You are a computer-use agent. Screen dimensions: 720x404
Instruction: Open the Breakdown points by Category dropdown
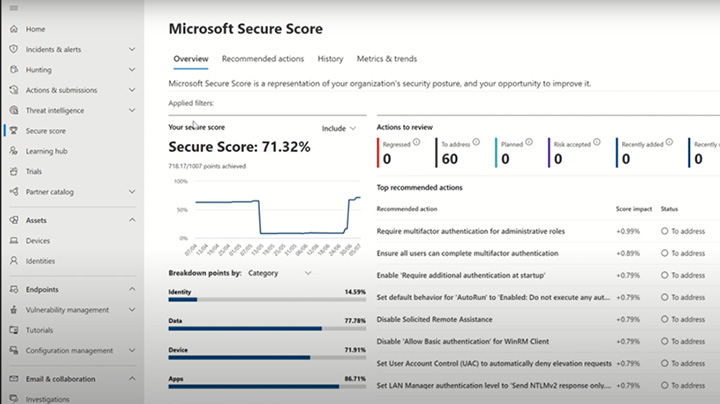[x=280, y=272]
